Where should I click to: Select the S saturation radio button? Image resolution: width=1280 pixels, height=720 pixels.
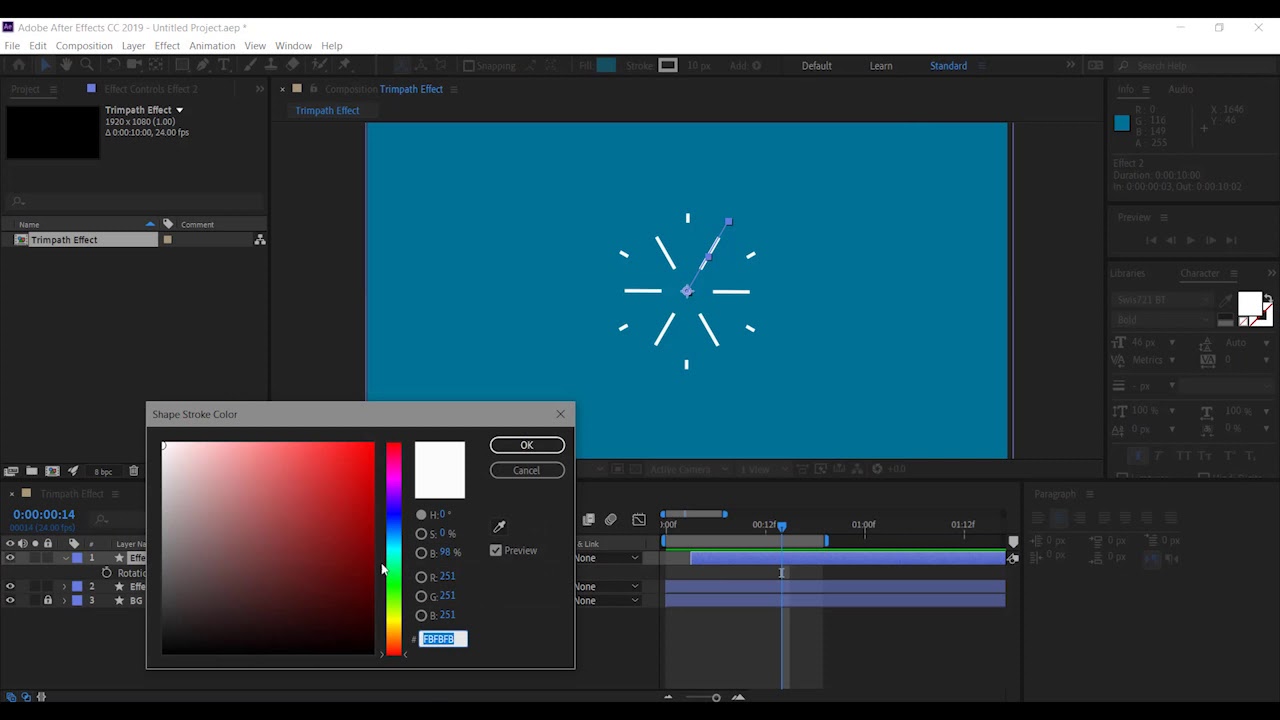pyautogui.click(x=421, y=534)
